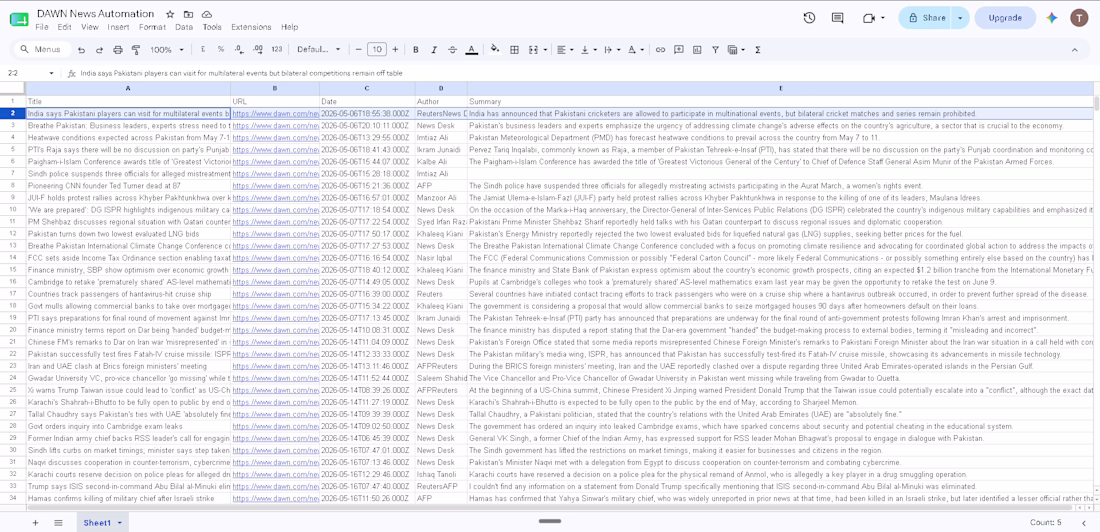The image size is (1100, 532).
Task: Click the undo icon in toolbar
Action: (81, 50)
